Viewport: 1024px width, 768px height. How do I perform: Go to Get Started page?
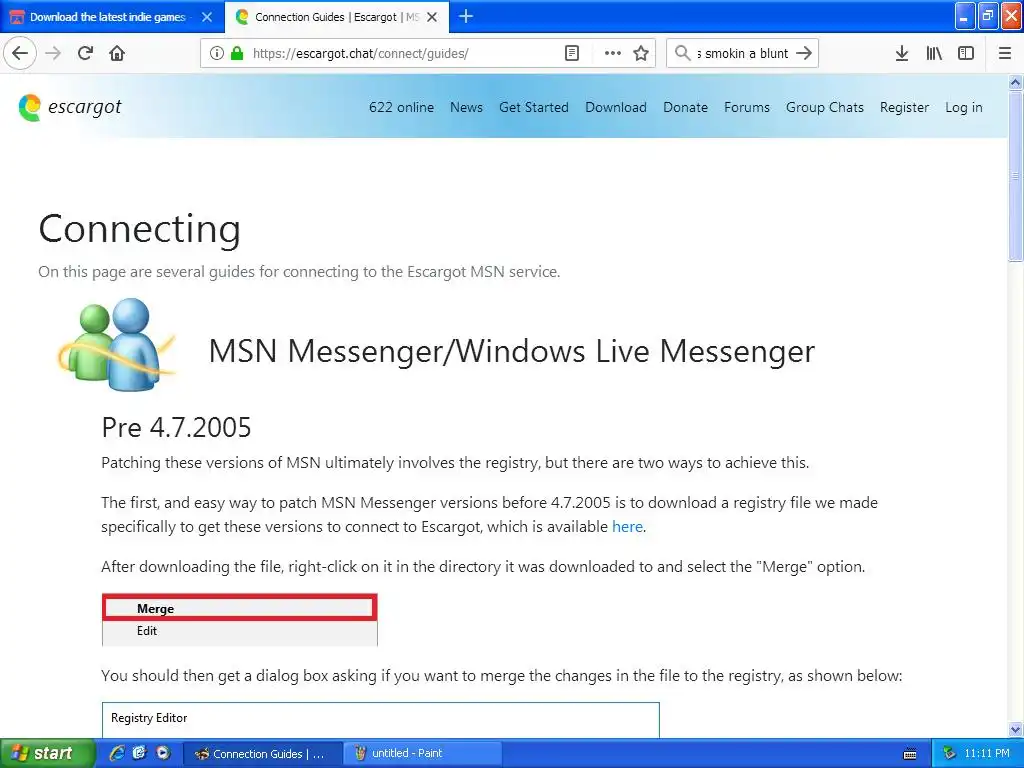point(534,107)
